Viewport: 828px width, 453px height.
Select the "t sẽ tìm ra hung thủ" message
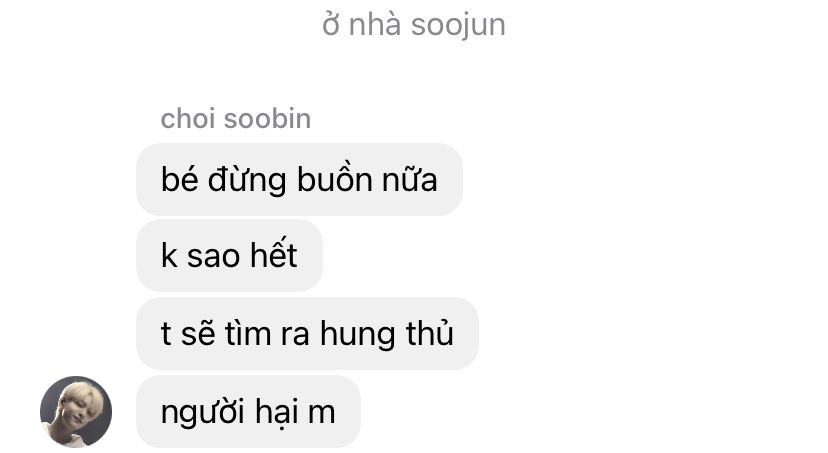coord(307,333)
